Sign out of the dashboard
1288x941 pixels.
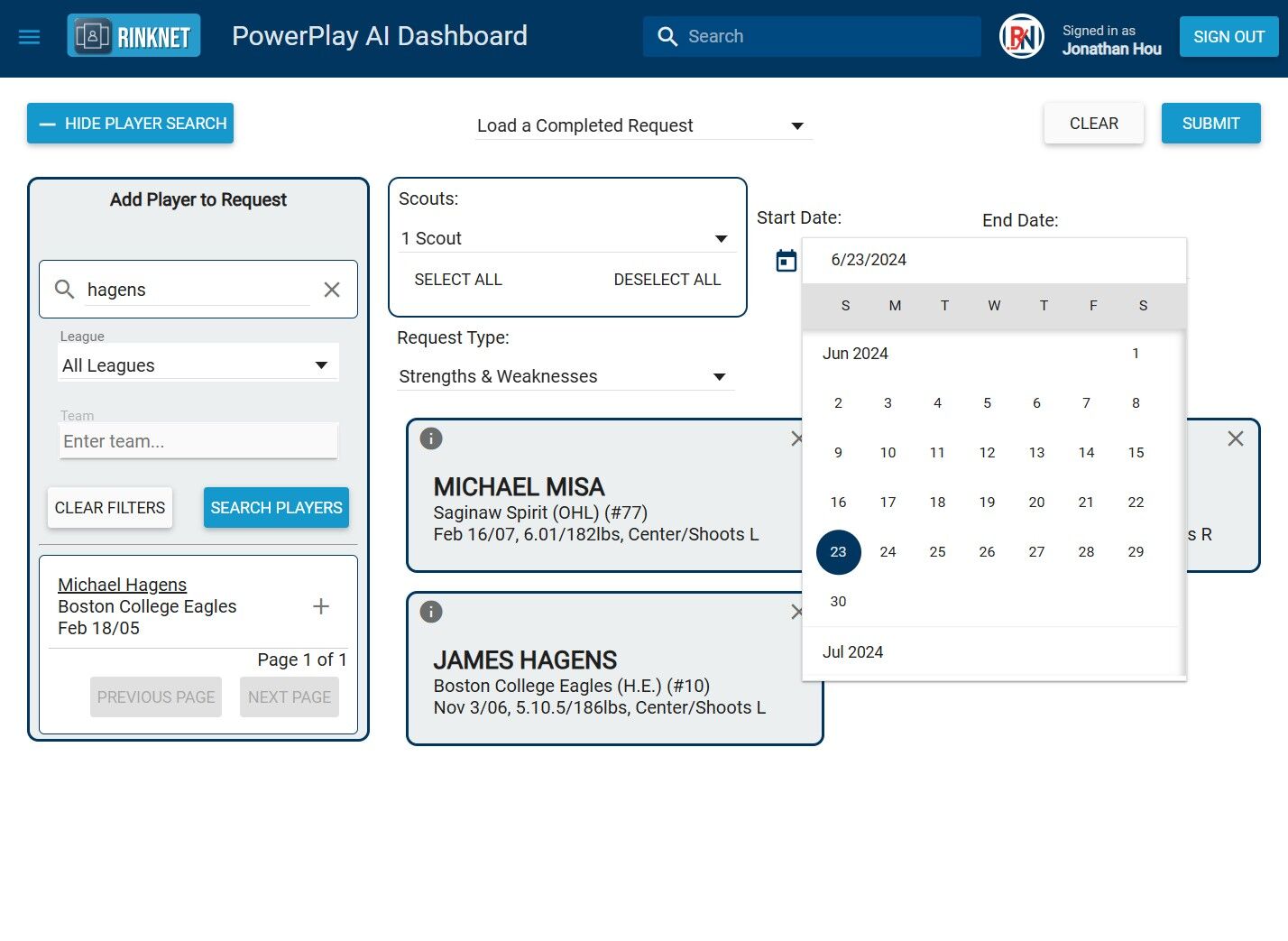point(1229,37)
